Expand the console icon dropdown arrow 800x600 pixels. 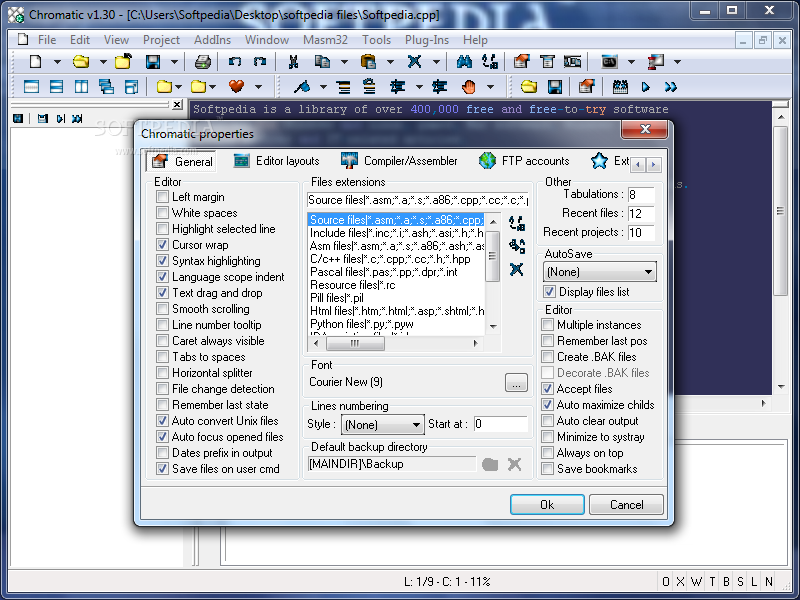pyautogui.click(x=631, y=62)
